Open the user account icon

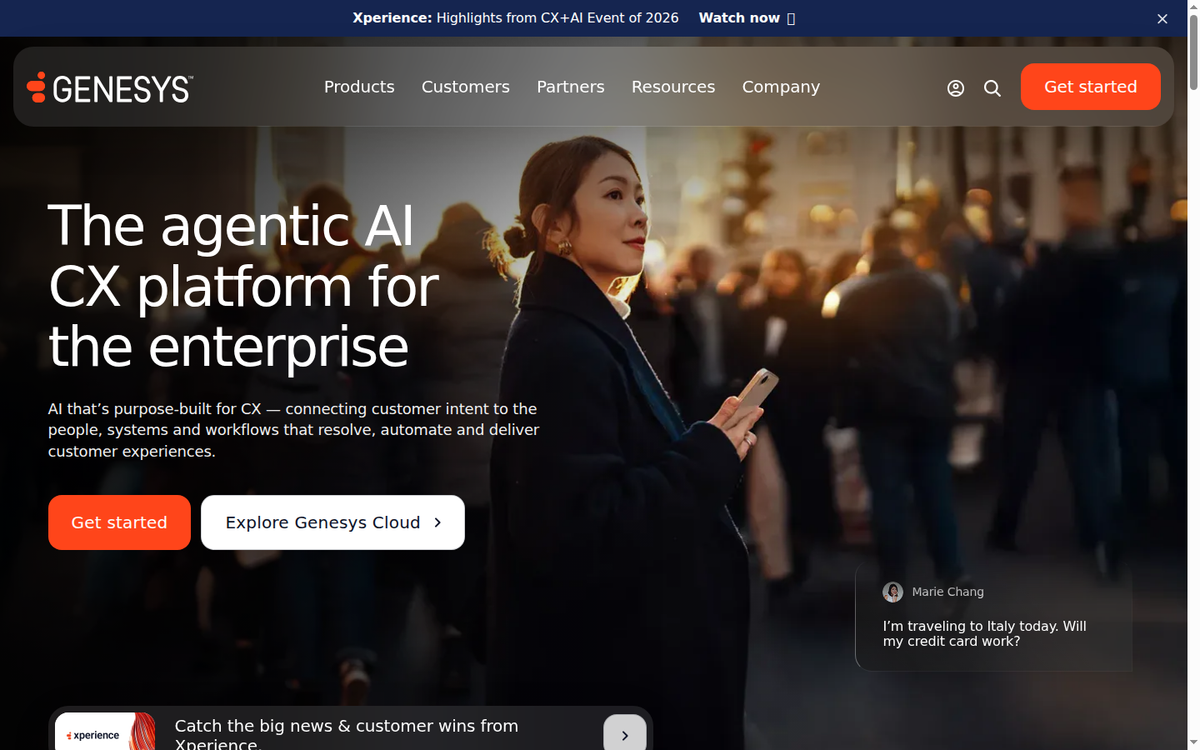pos(956,88)
